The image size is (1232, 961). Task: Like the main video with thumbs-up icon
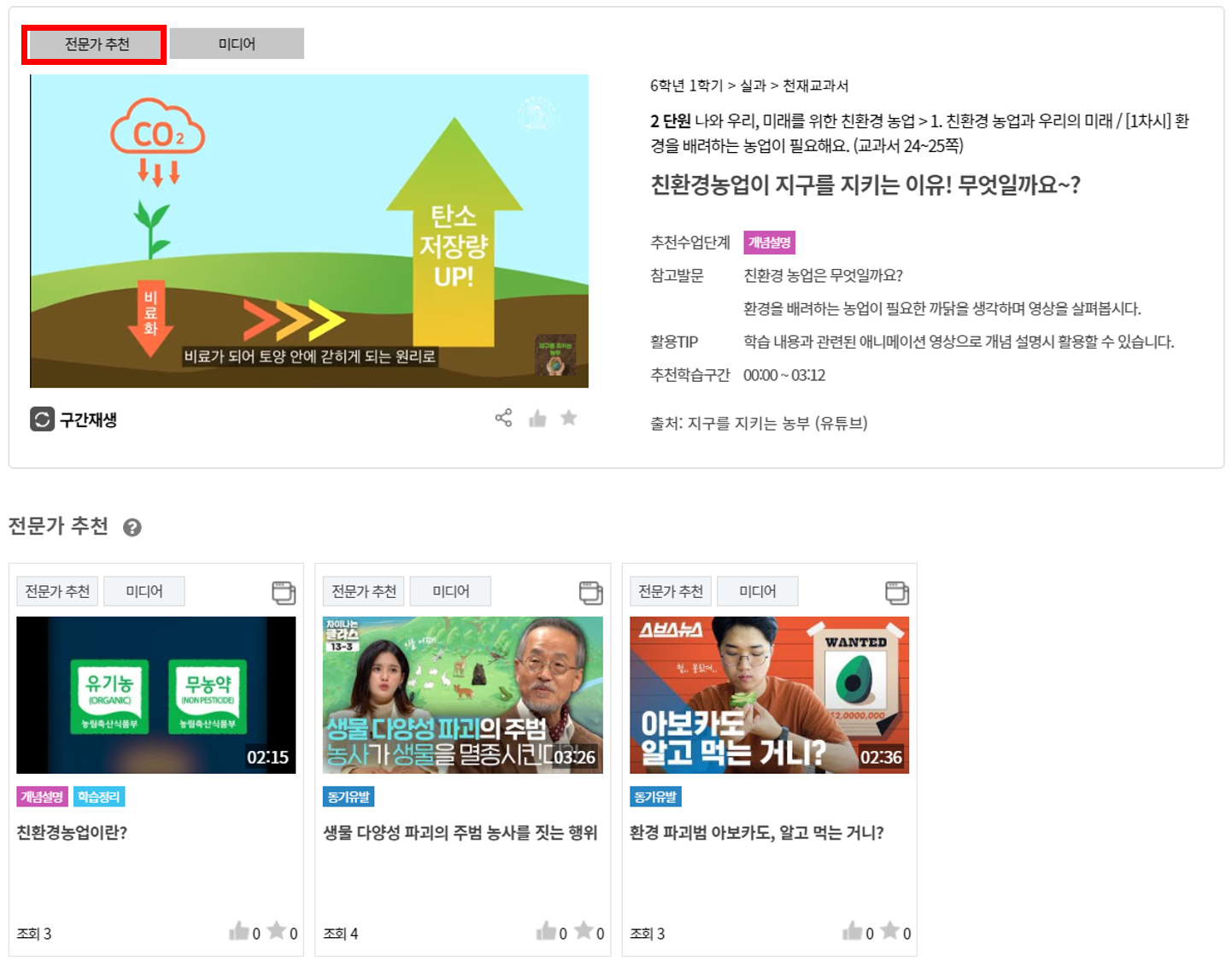pos(537,418)
